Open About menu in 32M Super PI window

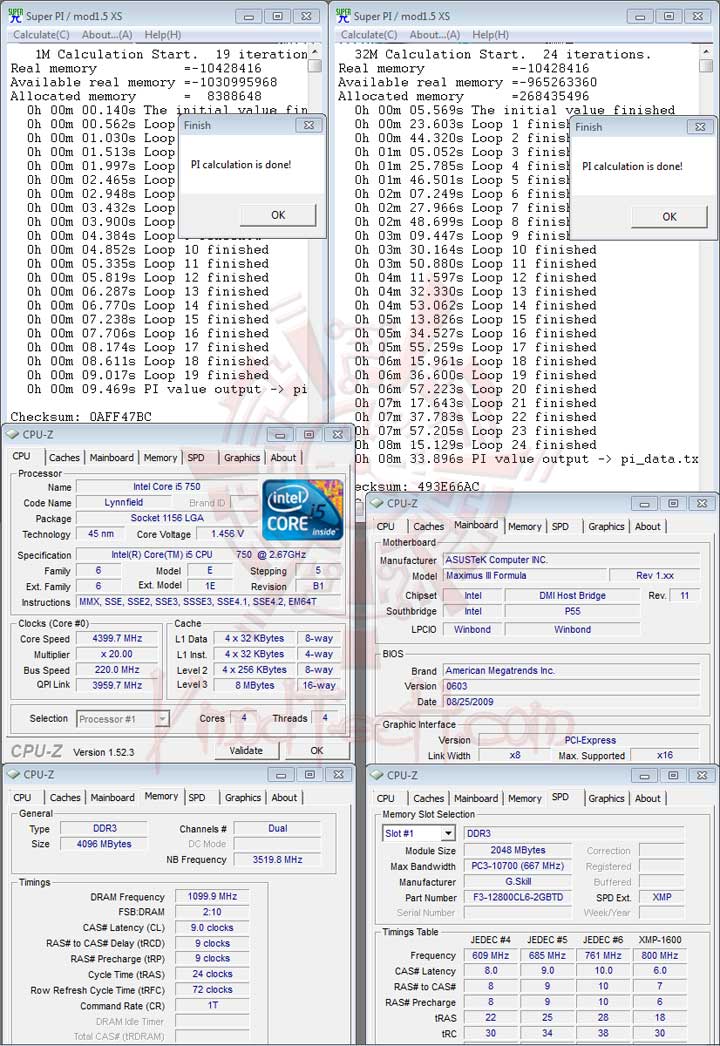coord(434,35)
